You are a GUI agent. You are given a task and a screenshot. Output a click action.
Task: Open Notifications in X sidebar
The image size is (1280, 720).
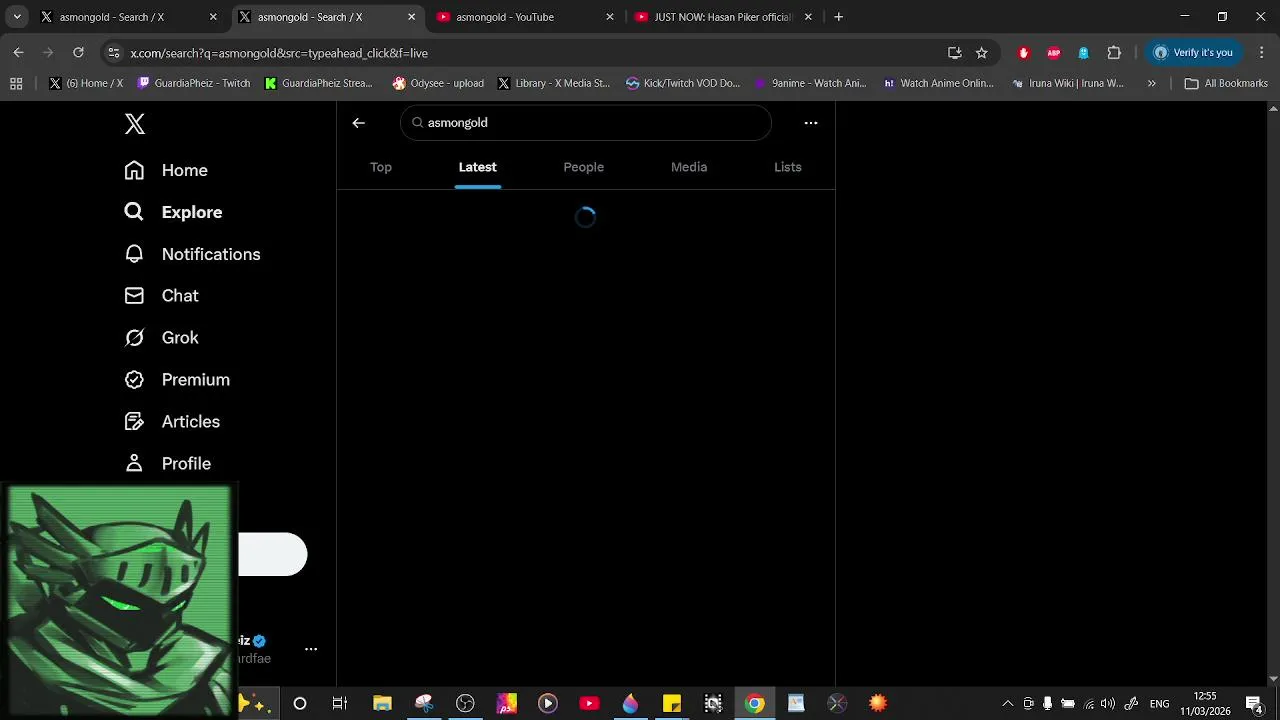192,254
